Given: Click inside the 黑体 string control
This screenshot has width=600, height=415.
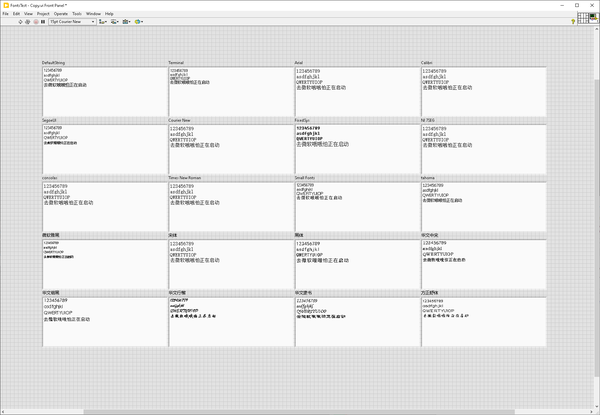Looking at the screenshot, I should pos(357,264).
